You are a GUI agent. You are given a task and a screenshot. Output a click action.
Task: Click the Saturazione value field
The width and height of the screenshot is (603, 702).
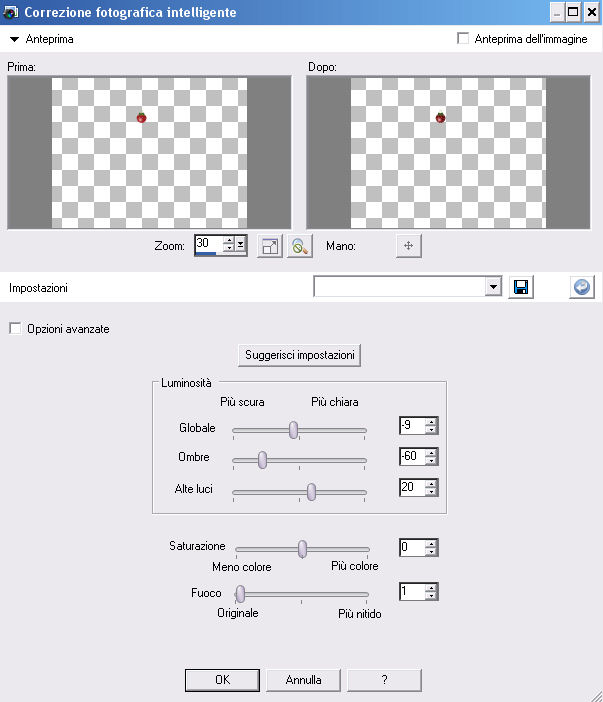tap(412, 547)
